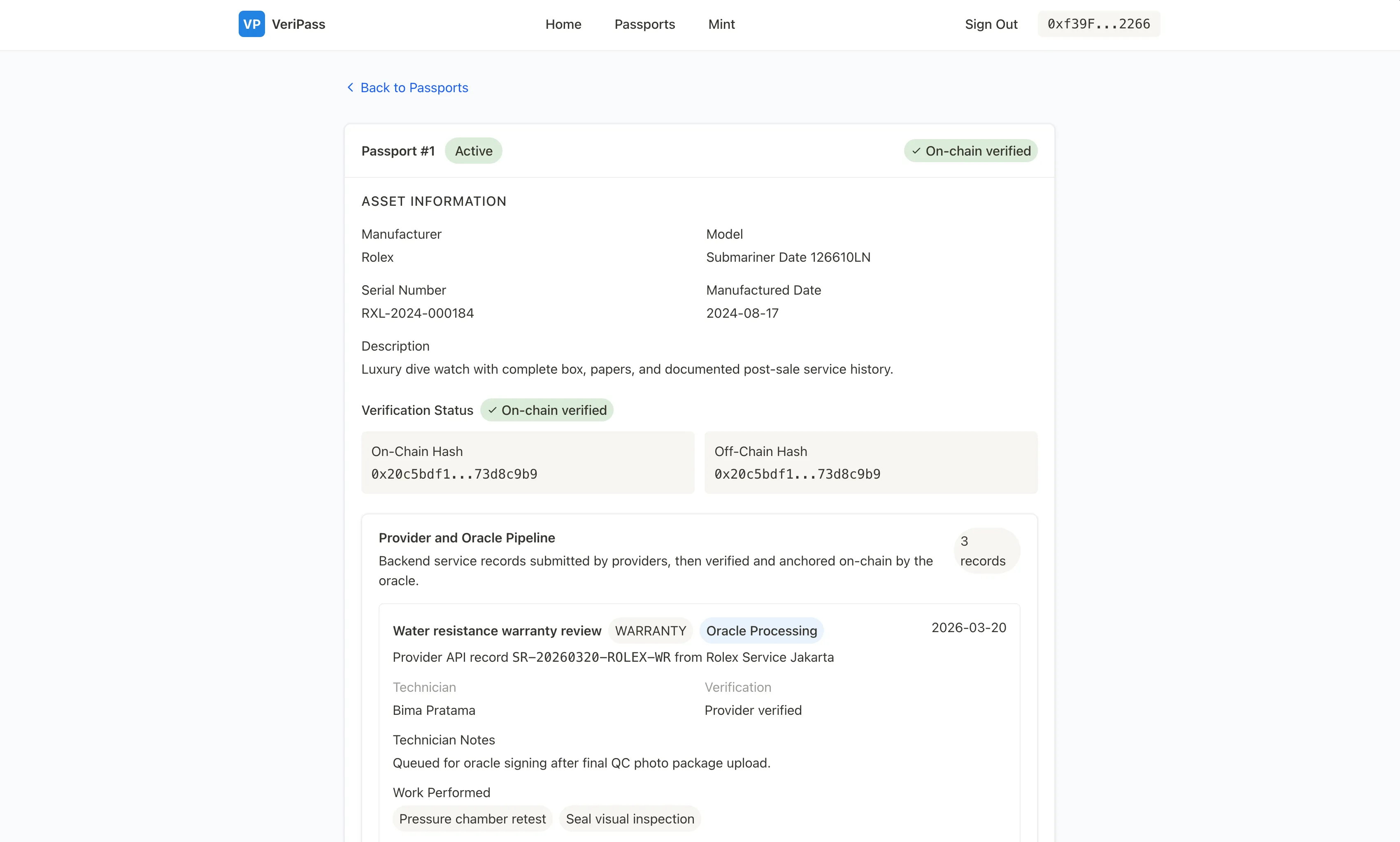Switch to the Mint tab

(x=721, y=24)
